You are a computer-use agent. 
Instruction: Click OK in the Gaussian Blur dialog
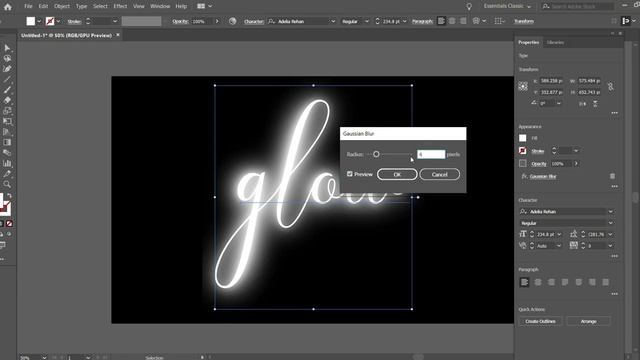click(397, 174)
